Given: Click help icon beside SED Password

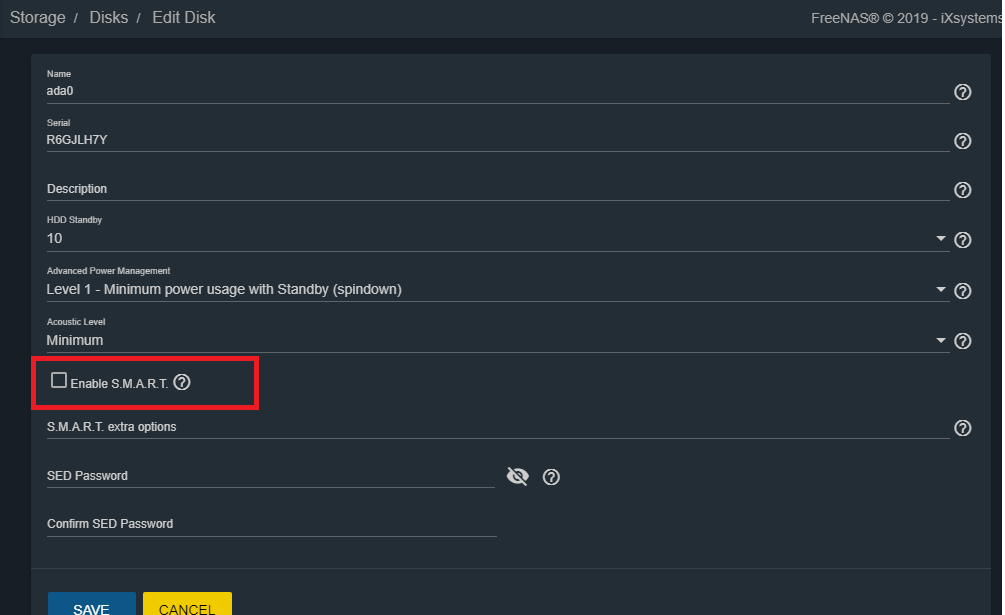Looking at the screenshot, I should (551, 477).
